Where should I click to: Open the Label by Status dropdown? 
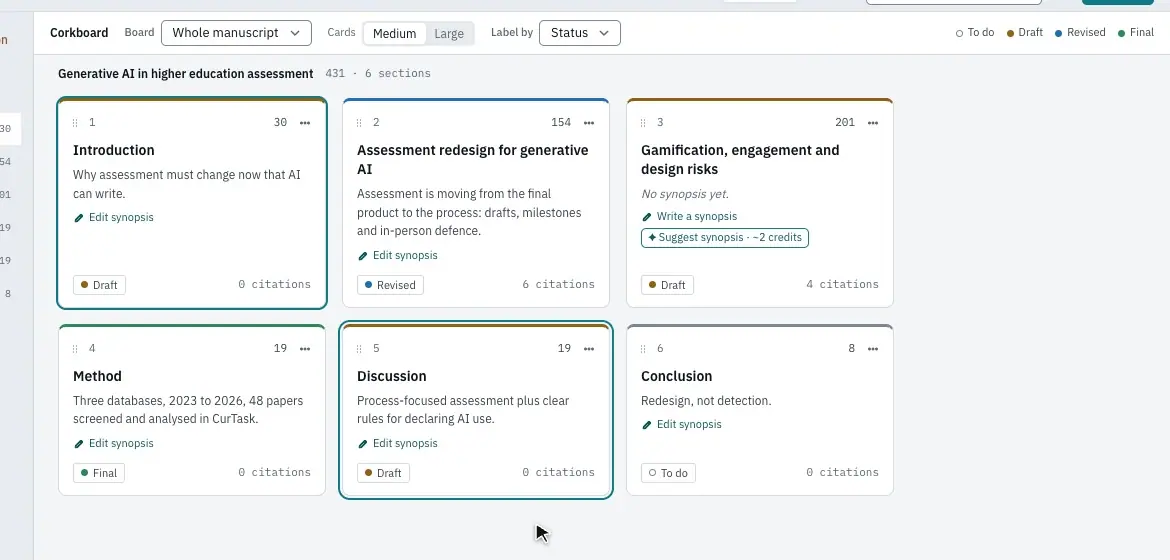(580, 33)
